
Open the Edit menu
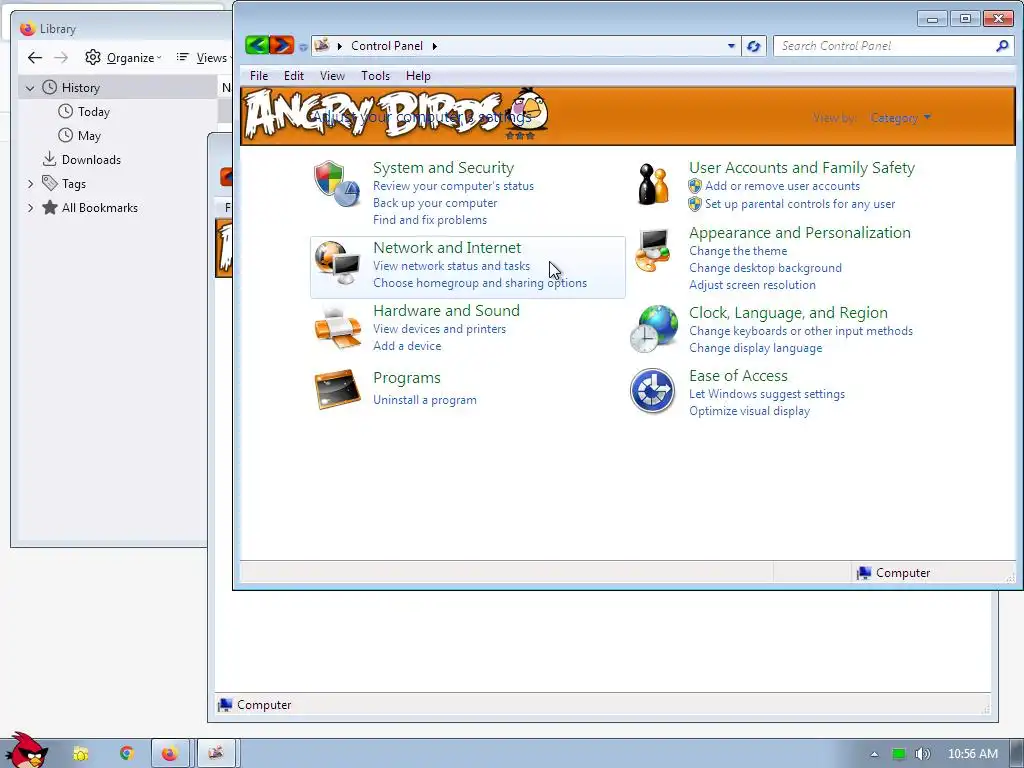(x=293, y=76)
